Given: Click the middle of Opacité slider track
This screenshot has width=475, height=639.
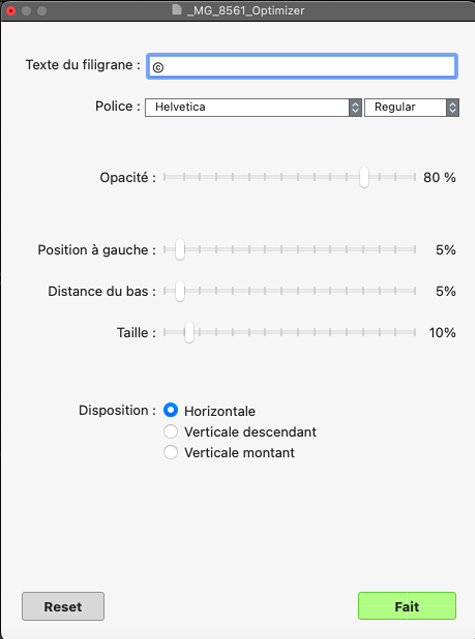Looking at the screenshot, I should click(x=290, y=177).
